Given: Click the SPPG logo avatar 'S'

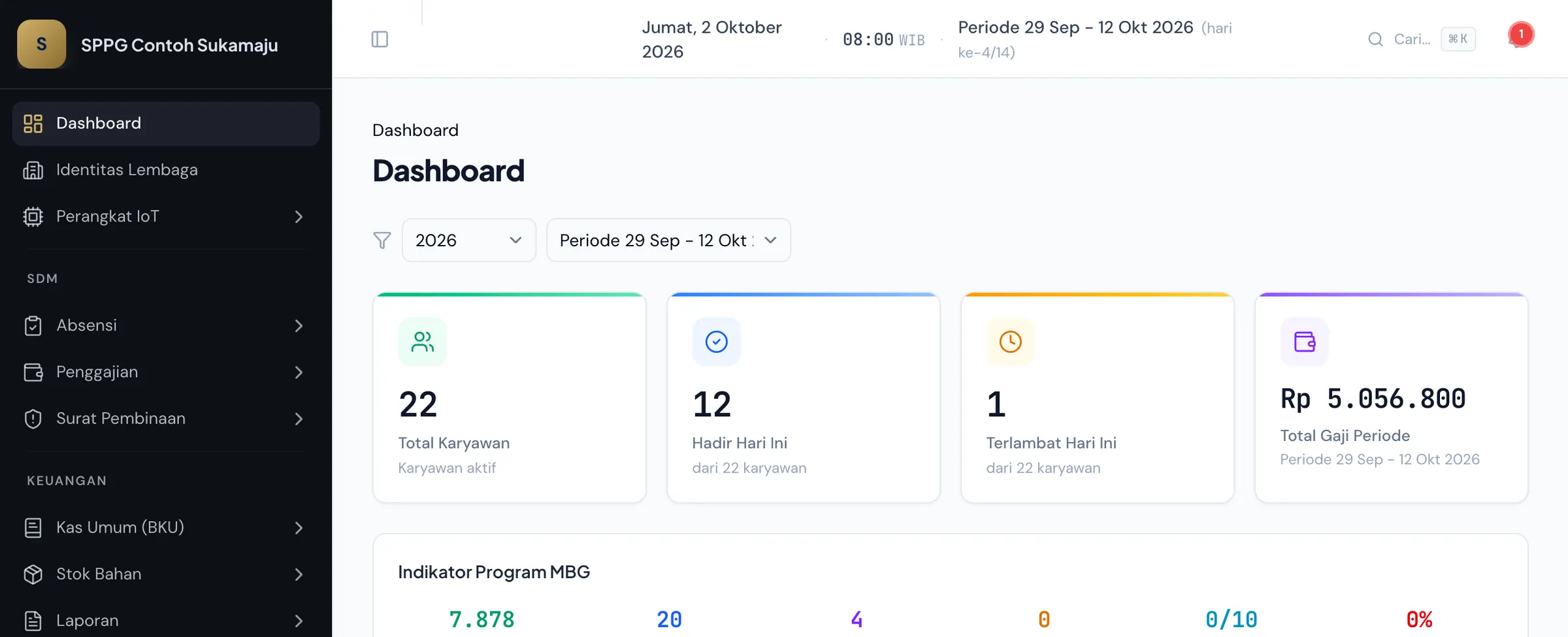Looking at the screenshot, I should point(41,44).
